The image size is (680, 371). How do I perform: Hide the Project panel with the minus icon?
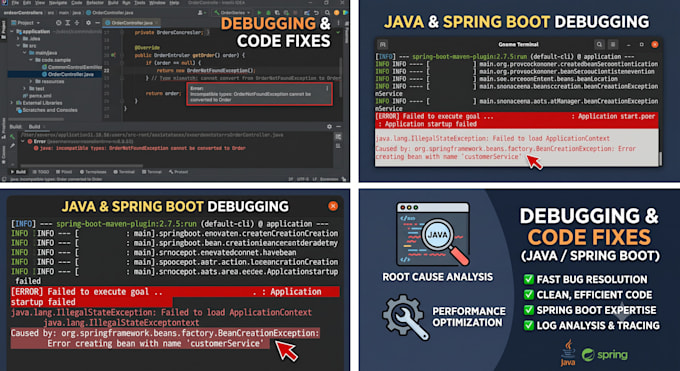[x=97, y=23]
